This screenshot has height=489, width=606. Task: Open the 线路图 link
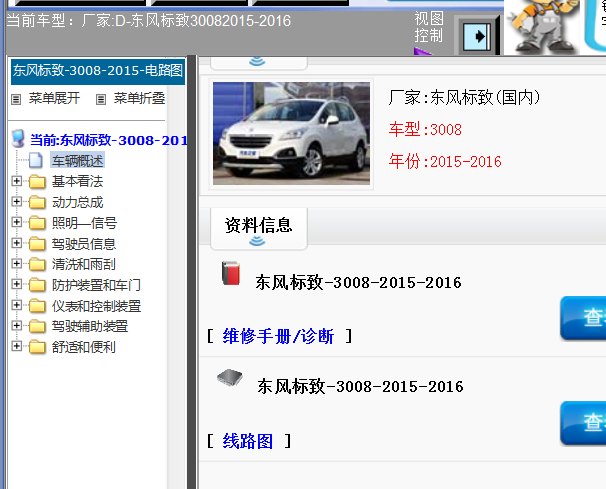pos(248,441)
